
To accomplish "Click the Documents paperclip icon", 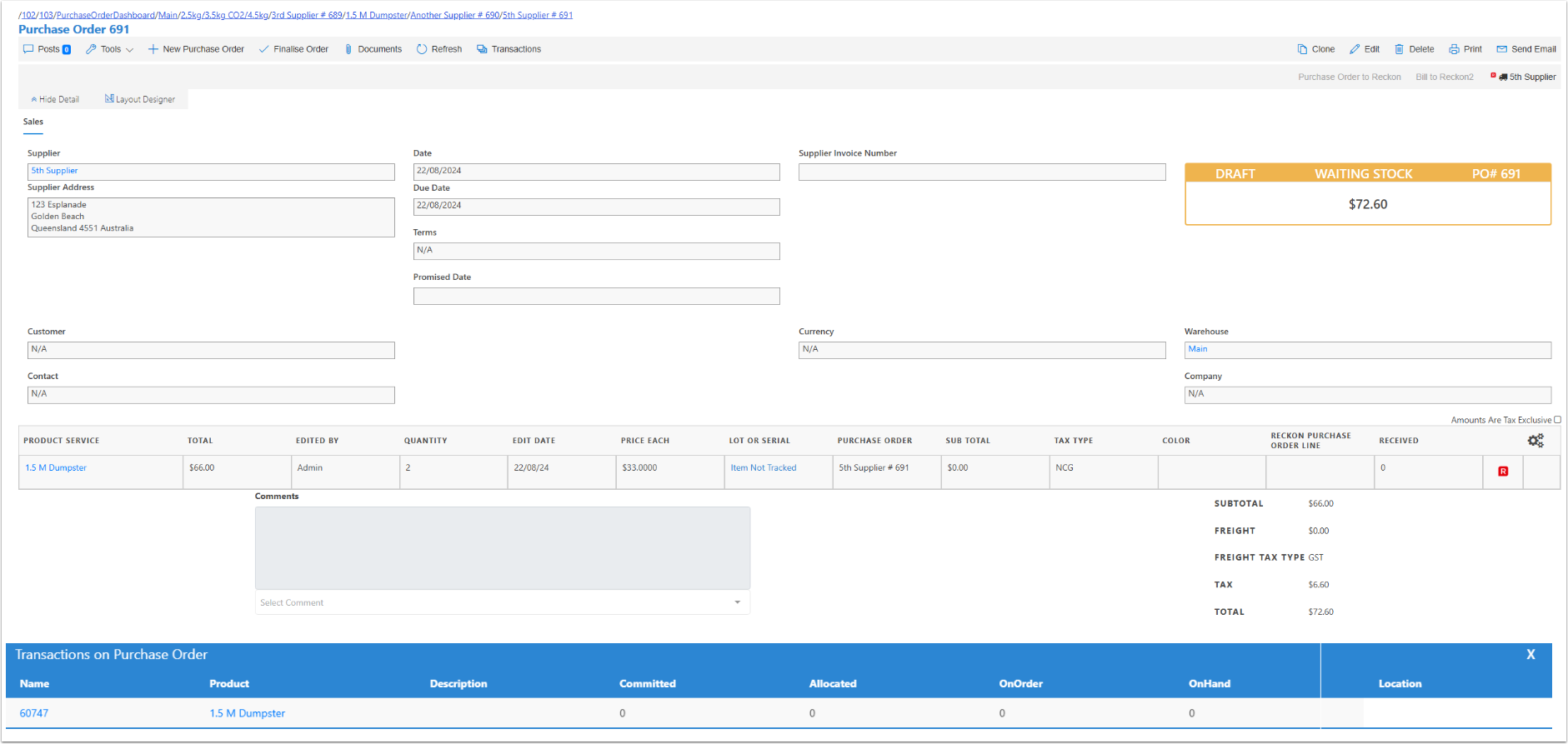I will pyautogui.click(x=348, y=49).
